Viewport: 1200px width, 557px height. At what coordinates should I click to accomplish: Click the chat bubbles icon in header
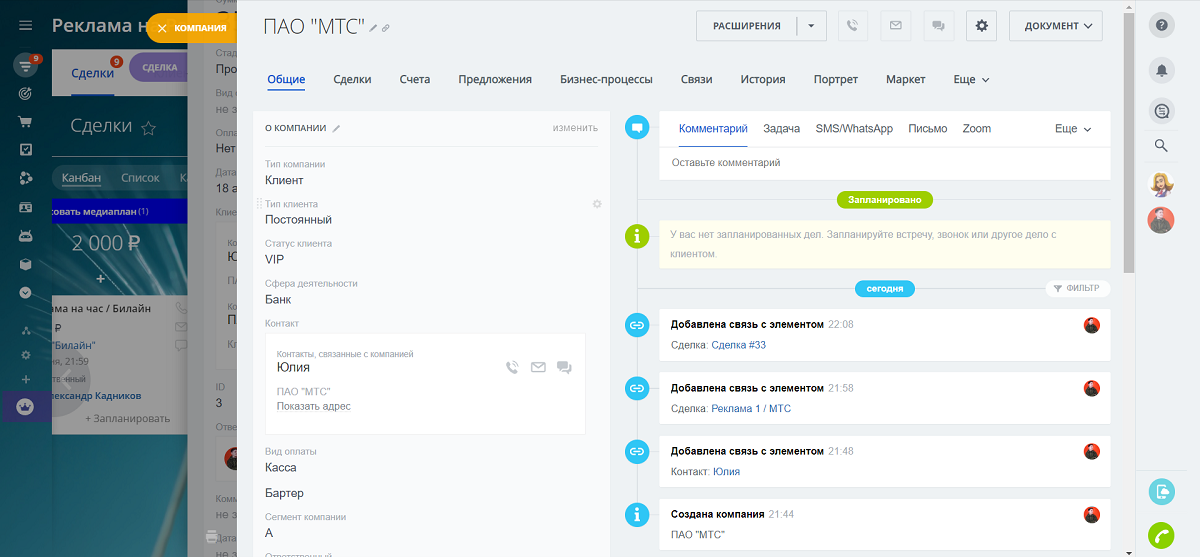click(x=938, y=26)
